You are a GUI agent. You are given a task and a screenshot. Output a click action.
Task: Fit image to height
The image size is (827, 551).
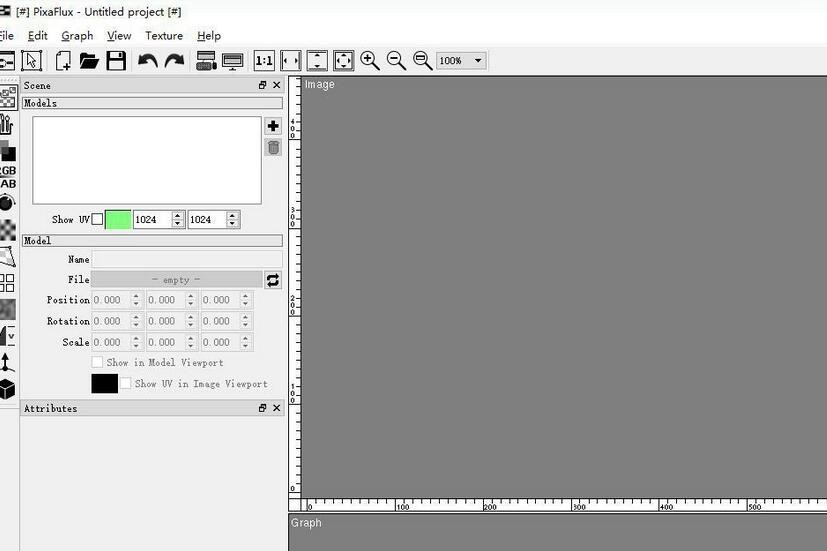[x=317, y=61]
